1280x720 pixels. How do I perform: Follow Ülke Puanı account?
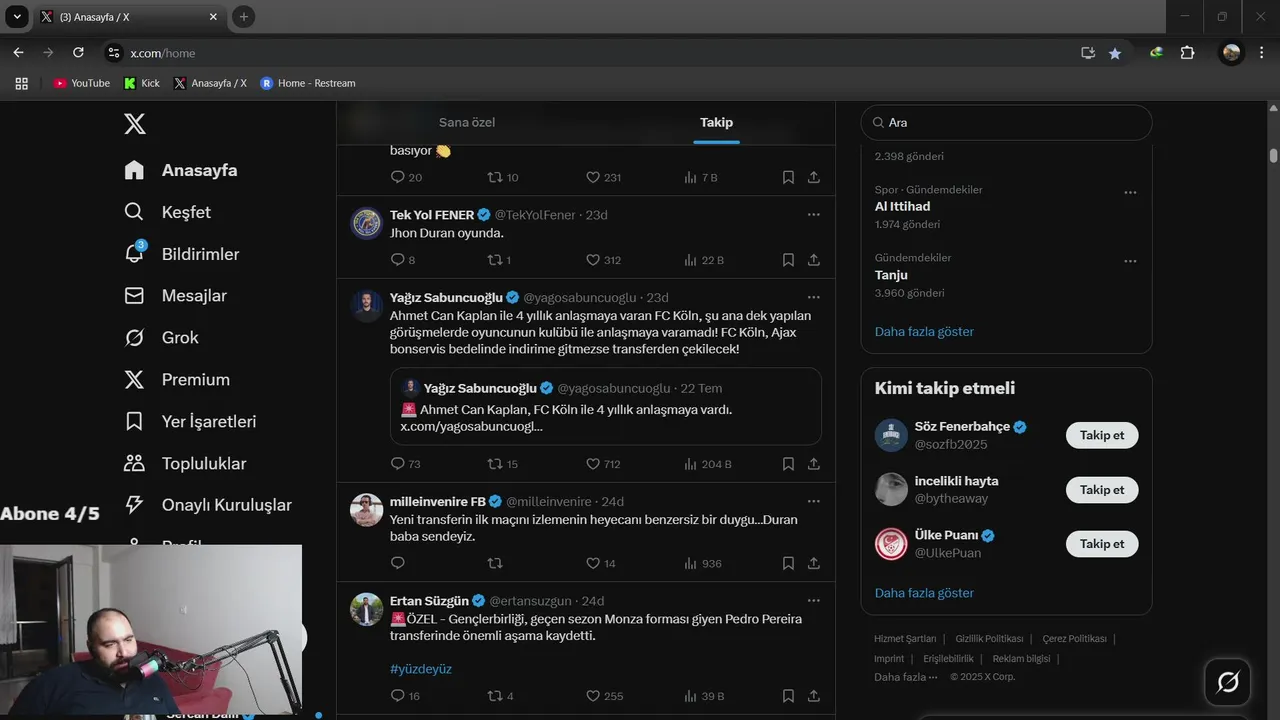tap(1102, 544)
